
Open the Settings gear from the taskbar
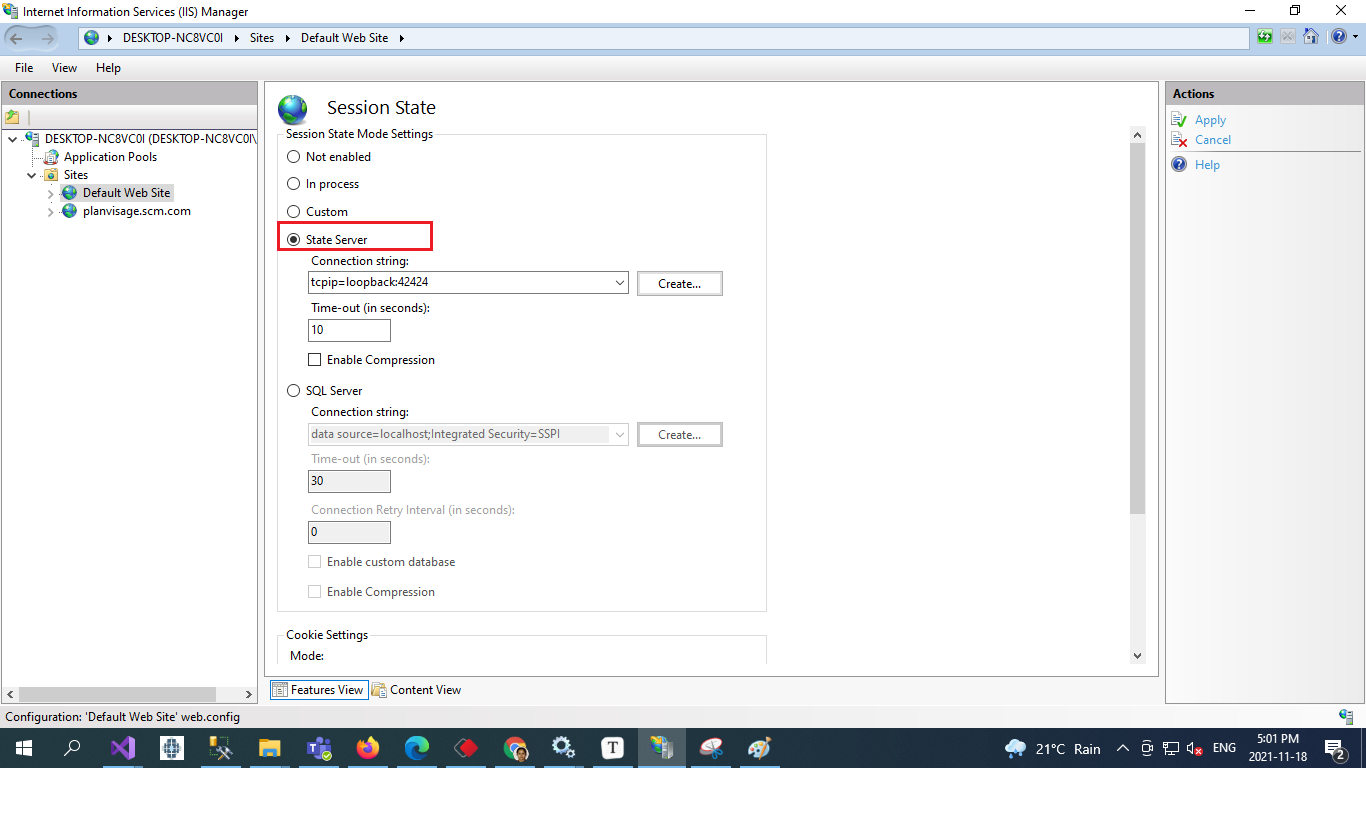[x=564, y=748]
